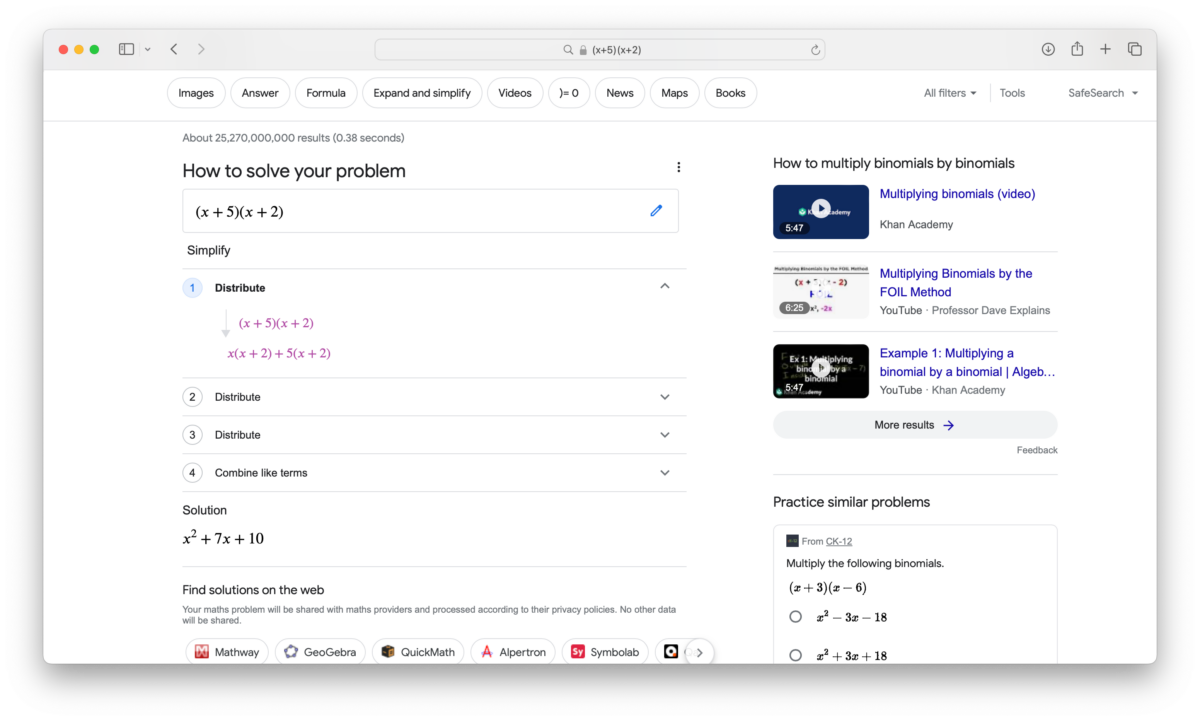The height and width of the screenshot is (721, 1200).
Task: Switch to the Videos search filter
Action: [515, 93]
